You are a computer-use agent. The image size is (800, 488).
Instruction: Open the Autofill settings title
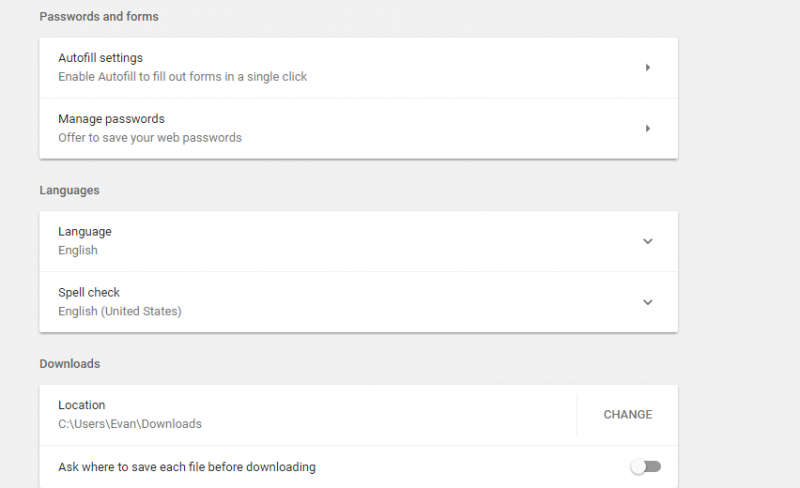(100, 58)
